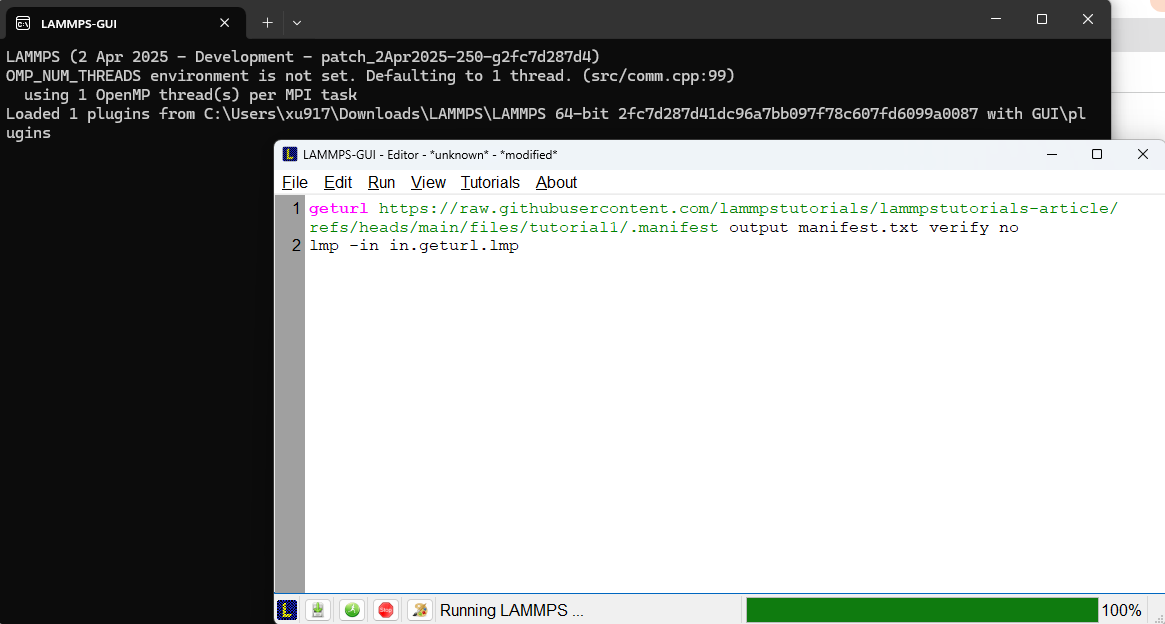Click the Stop run button in status bar
Screen dimensions: 1165x624
pos(386,610)
